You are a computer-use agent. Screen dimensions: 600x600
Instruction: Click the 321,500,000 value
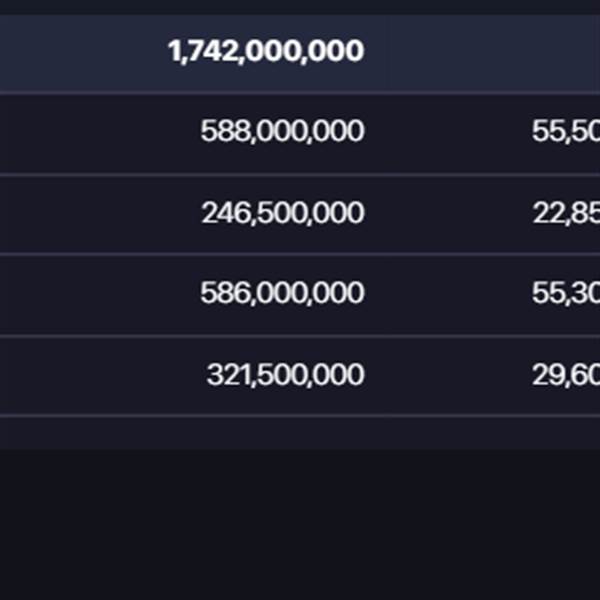(285, 375)
